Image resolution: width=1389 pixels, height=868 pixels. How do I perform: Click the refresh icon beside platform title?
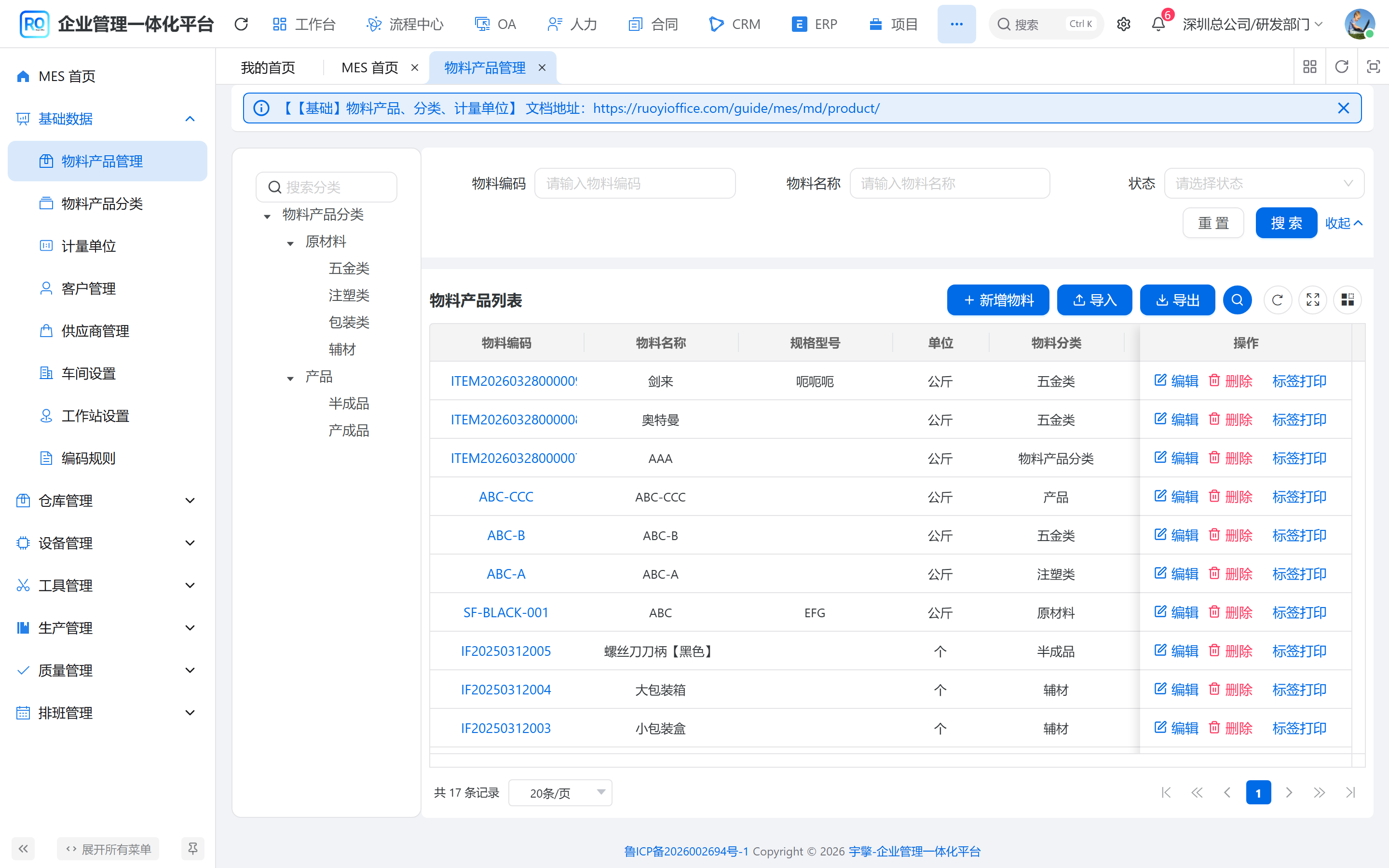point(241,24)
